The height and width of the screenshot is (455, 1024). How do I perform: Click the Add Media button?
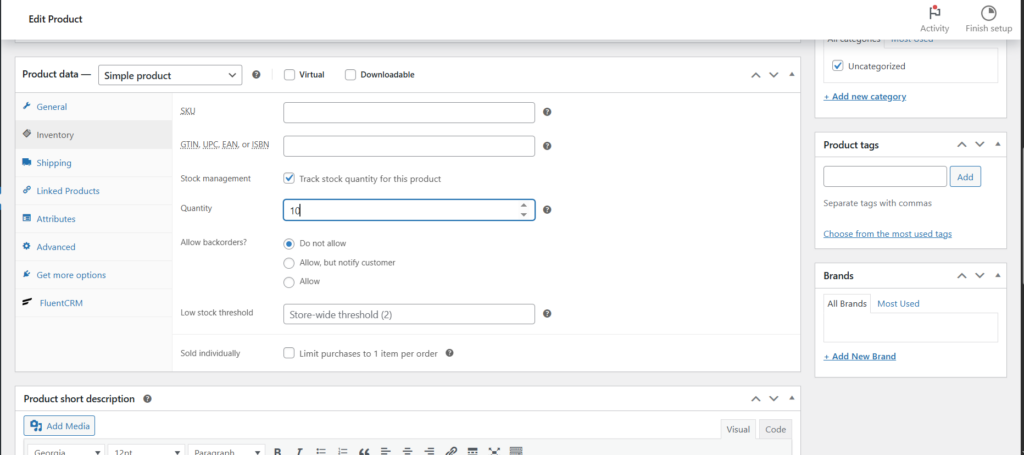(x=59, y=426)
